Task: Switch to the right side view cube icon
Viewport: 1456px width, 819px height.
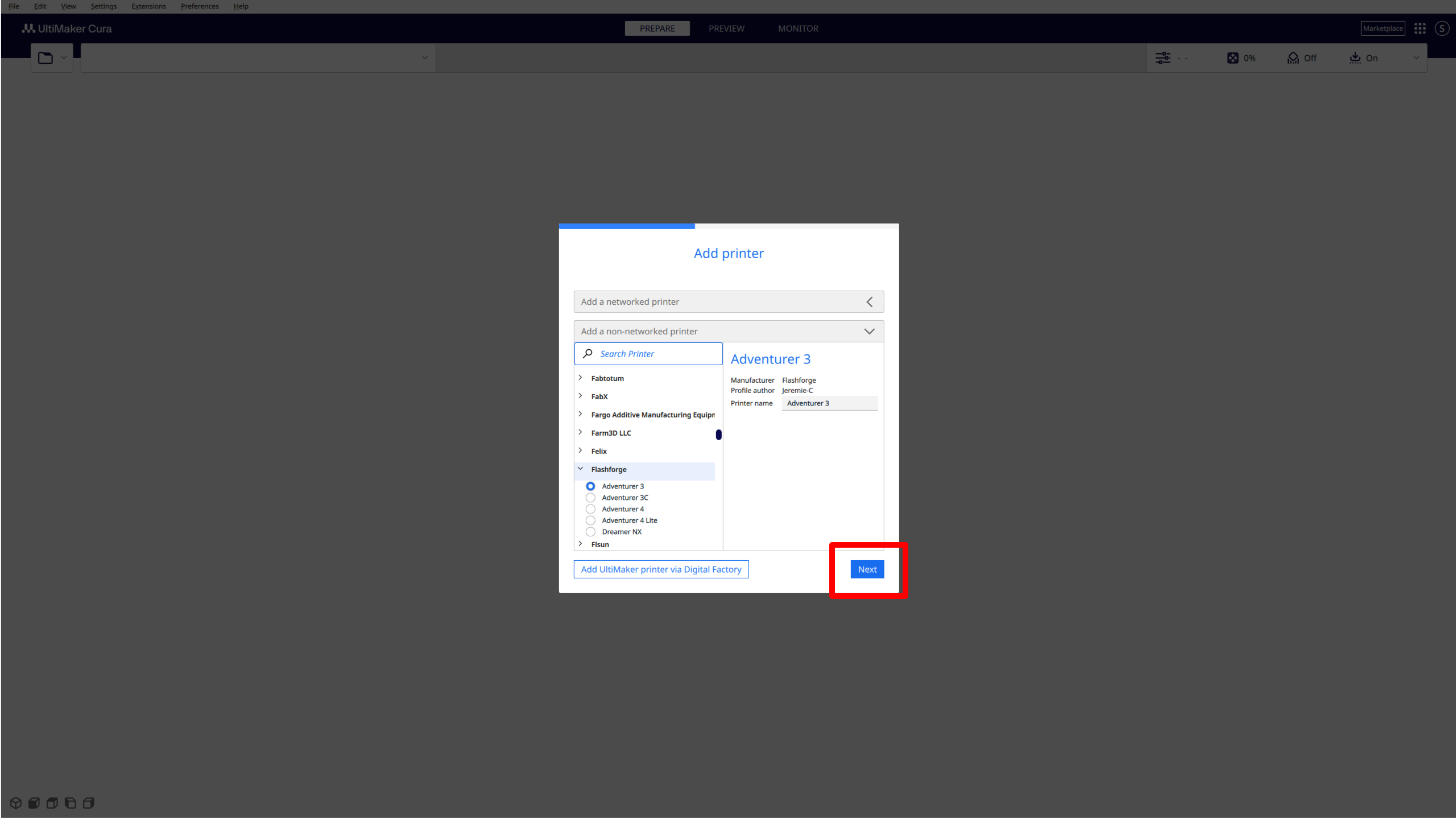Action: click(x=88, y=803)
